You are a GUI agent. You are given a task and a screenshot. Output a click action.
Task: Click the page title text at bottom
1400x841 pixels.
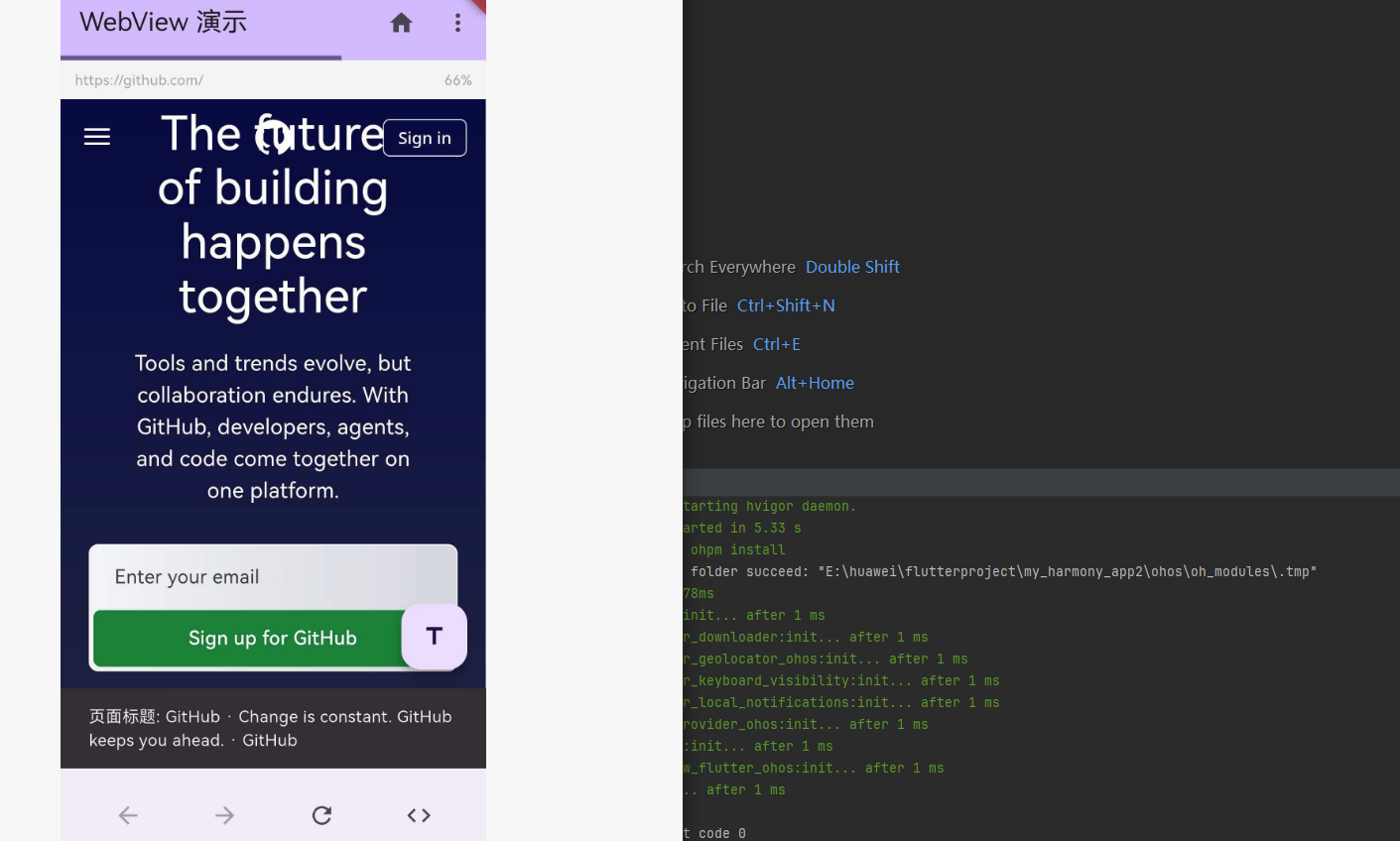(271, 728)
